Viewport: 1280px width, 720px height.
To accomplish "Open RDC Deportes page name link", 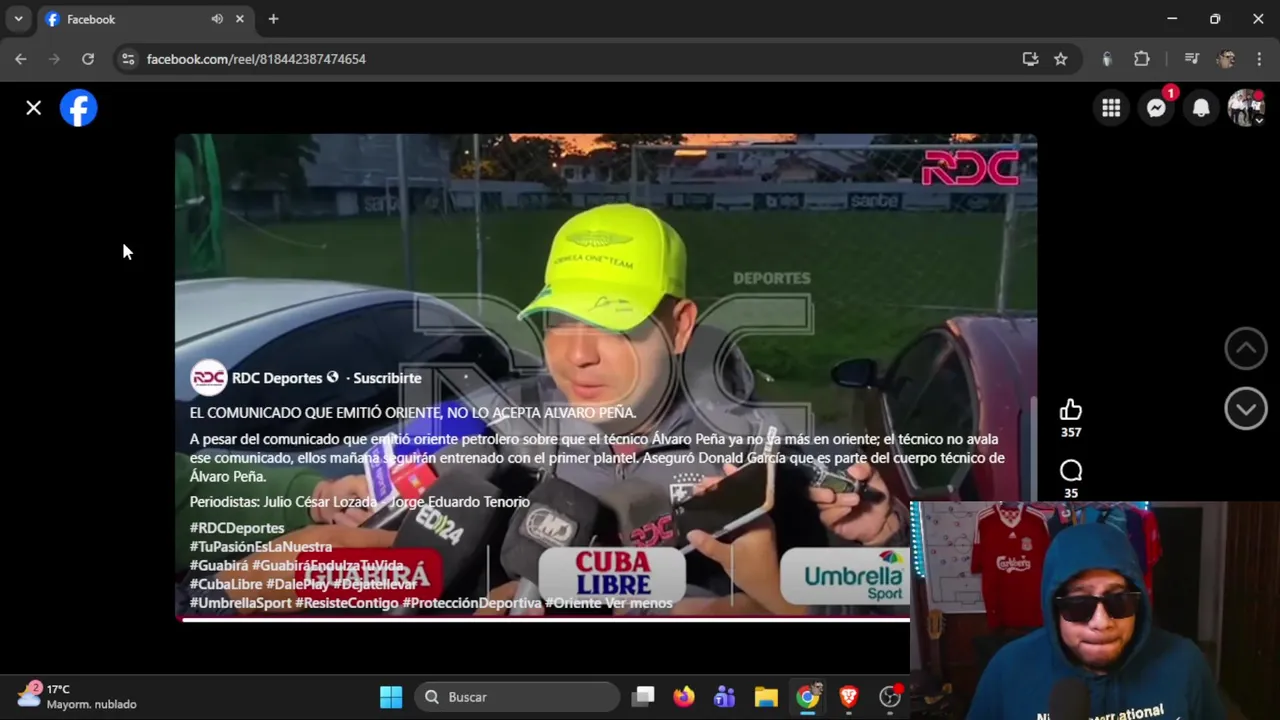I will (x=277, y=378).
